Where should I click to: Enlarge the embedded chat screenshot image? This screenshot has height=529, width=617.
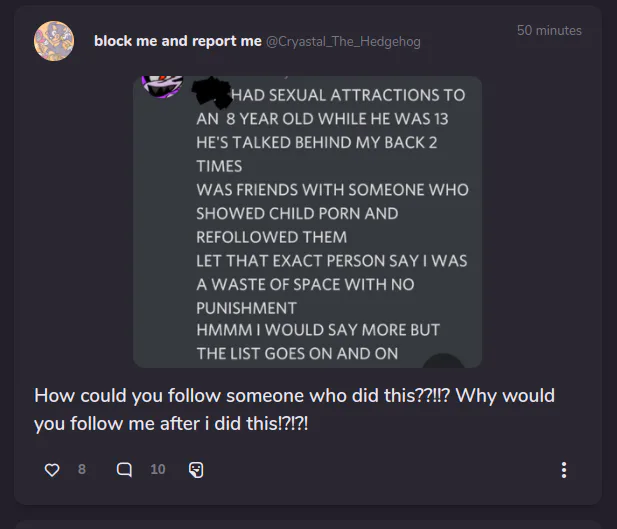307,222
